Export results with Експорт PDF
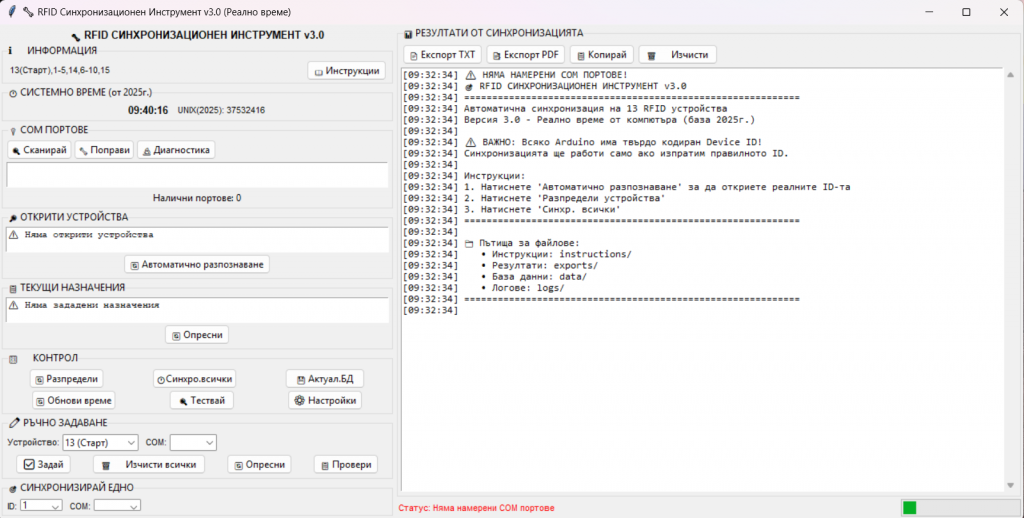Screen dimensions: 1024x518 [x=527, y=54]
